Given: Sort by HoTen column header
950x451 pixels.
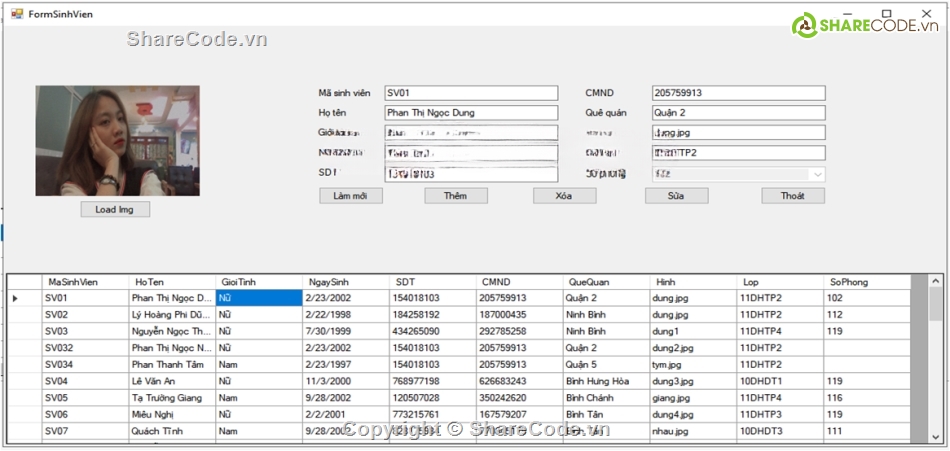Looking at the screenshot, I should click(x=172, y=282).
